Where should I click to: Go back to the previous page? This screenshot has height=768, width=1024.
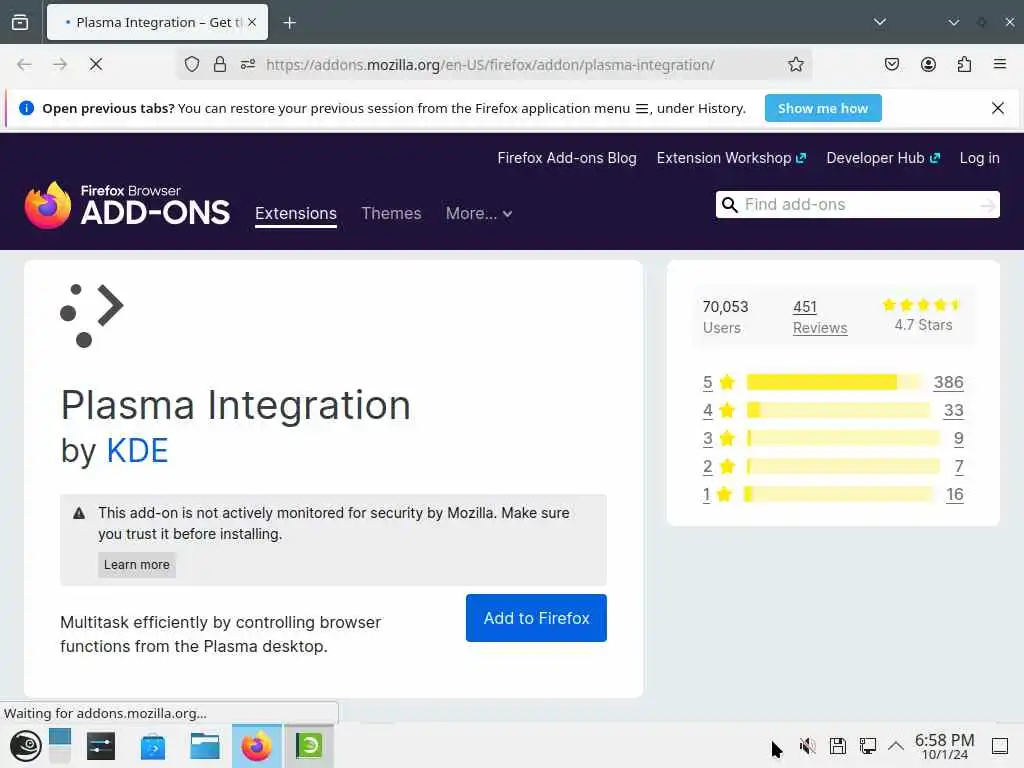pos(24,64)
